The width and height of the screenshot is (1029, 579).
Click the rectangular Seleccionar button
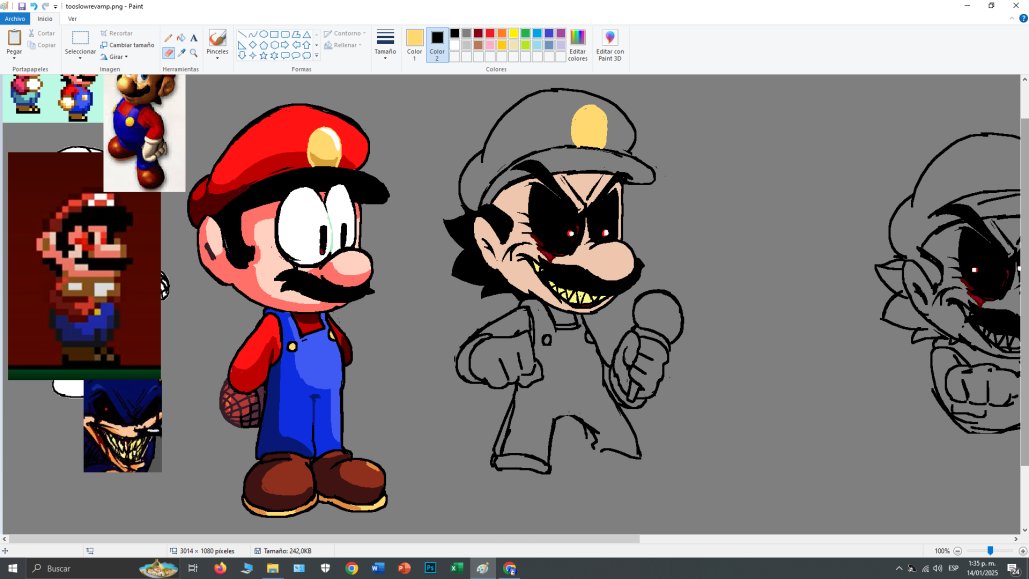80,41
